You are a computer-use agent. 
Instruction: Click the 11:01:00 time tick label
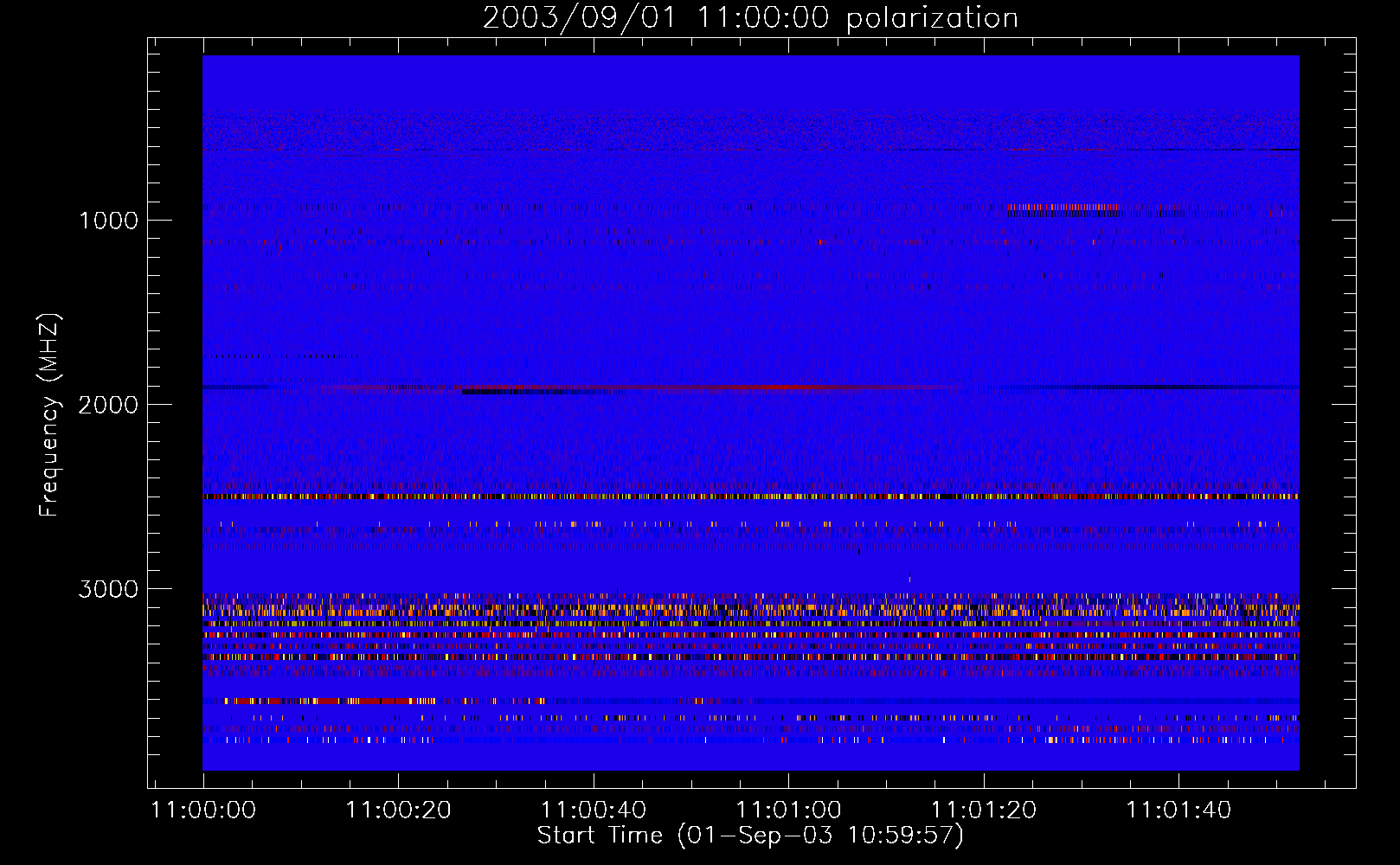click(788, 811)
